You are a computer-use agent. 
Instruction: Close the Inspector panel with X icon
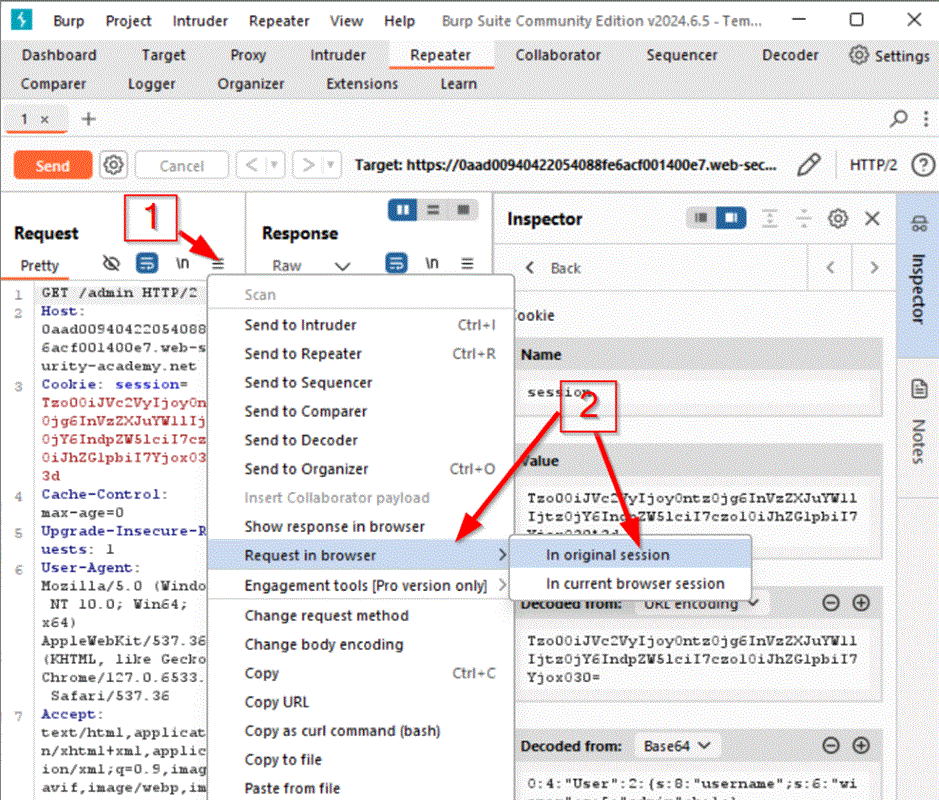click(872, 218)
